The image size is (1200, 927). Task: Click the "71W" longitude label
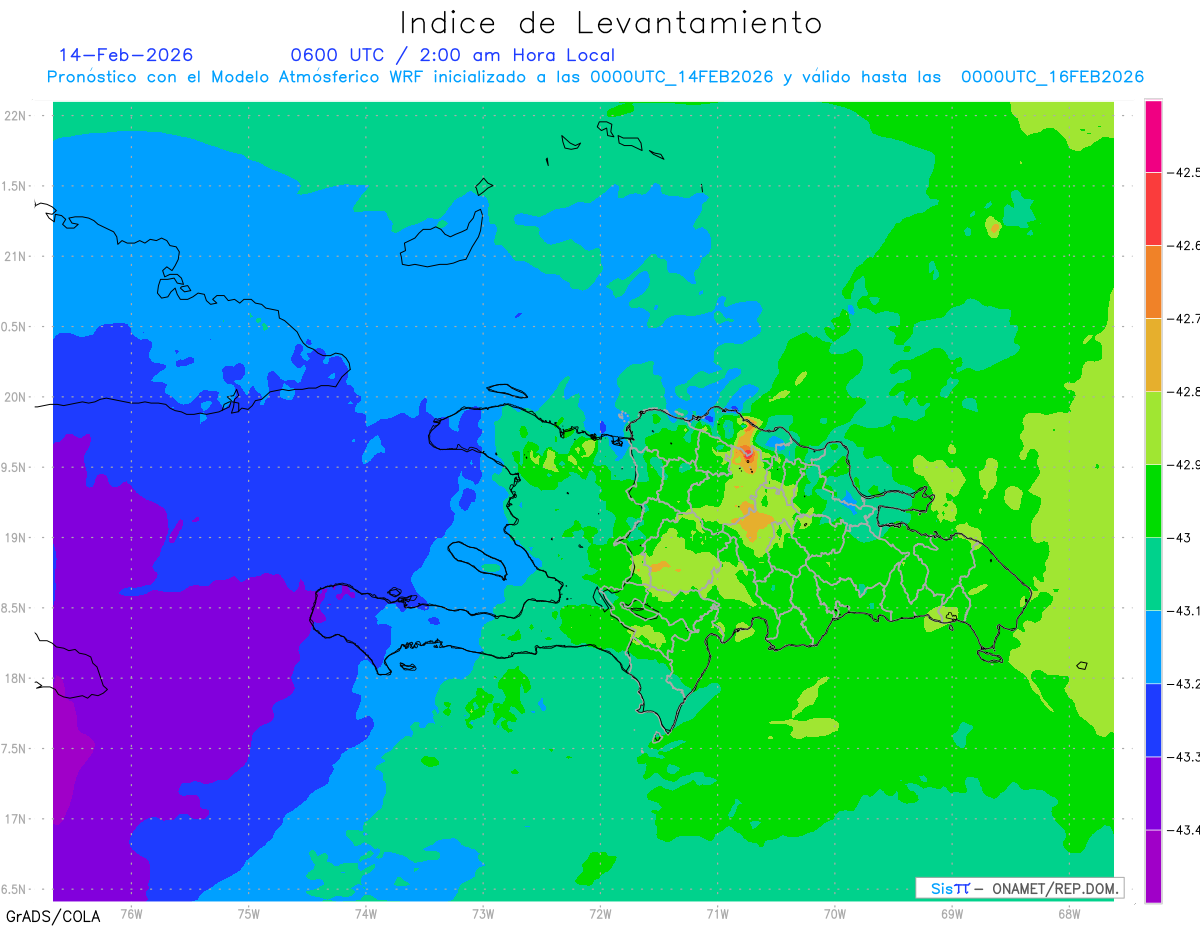point(717,913)
